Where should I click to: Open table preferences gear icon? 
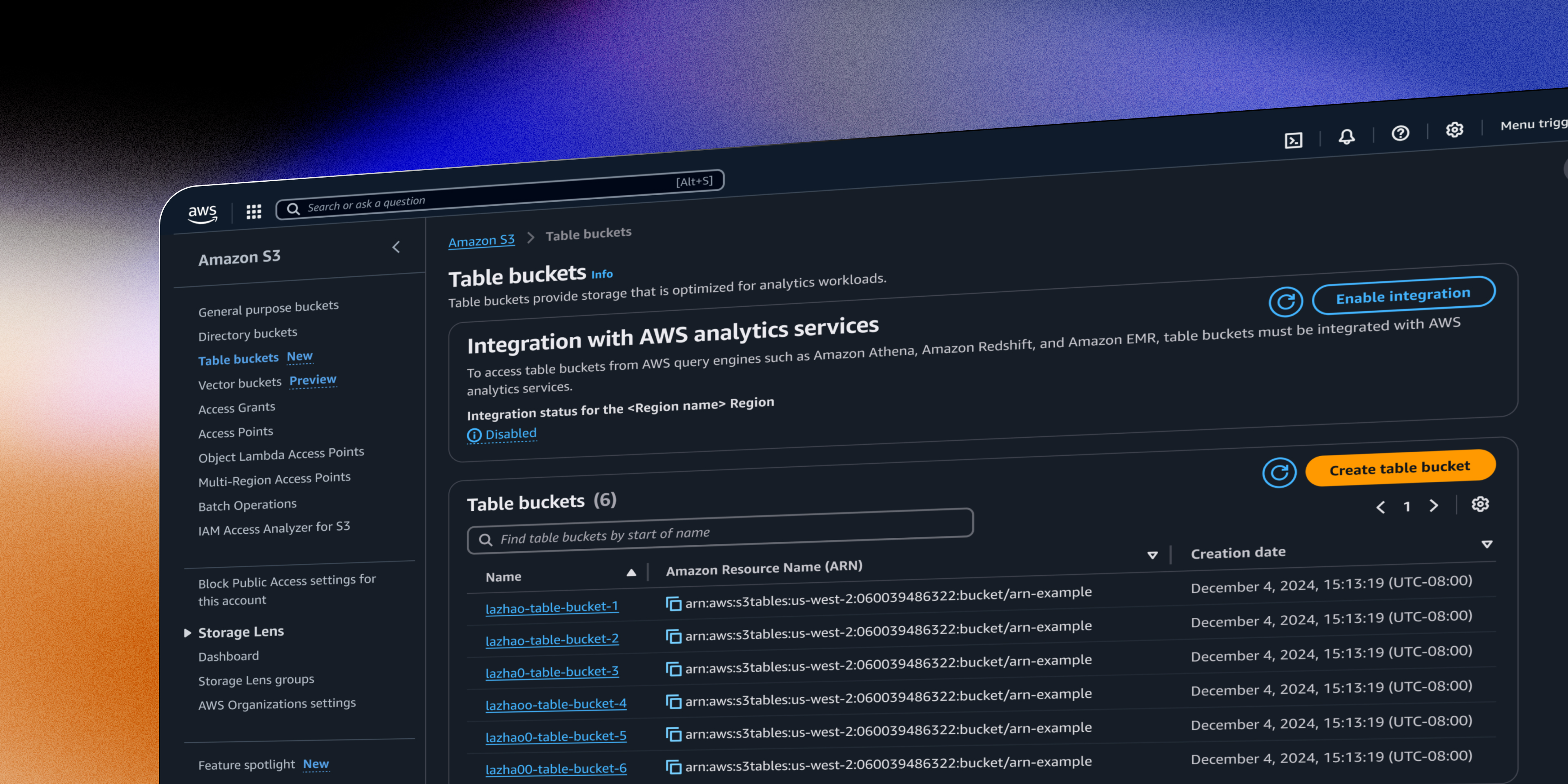pos(1480,504)
